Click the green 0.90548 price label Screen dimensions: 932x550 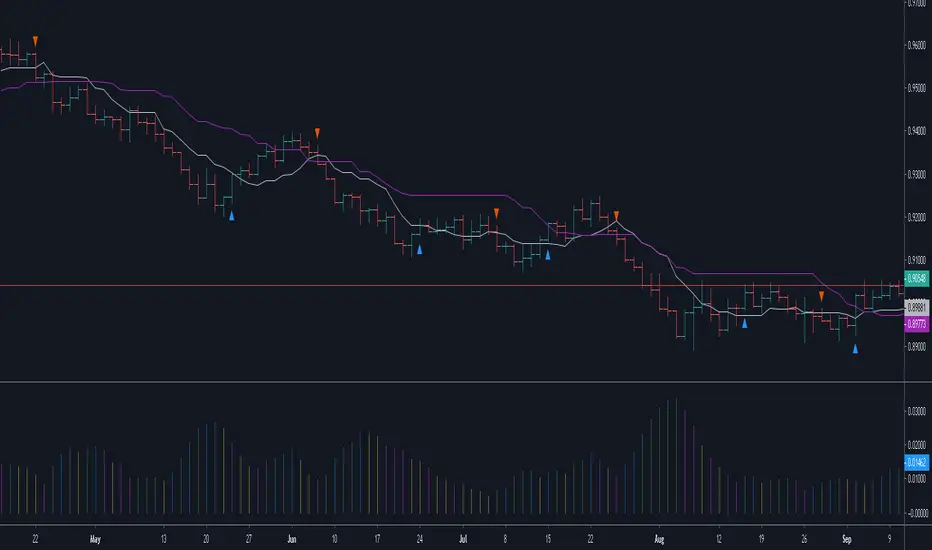[x=916, y=278]
